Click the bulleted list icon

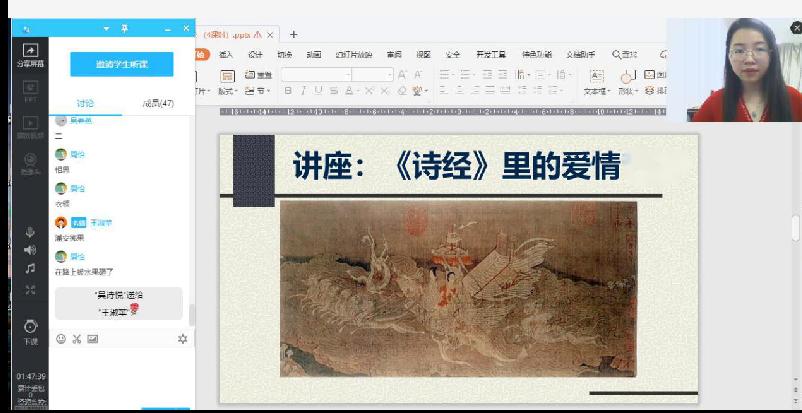(x=444, y=75)
